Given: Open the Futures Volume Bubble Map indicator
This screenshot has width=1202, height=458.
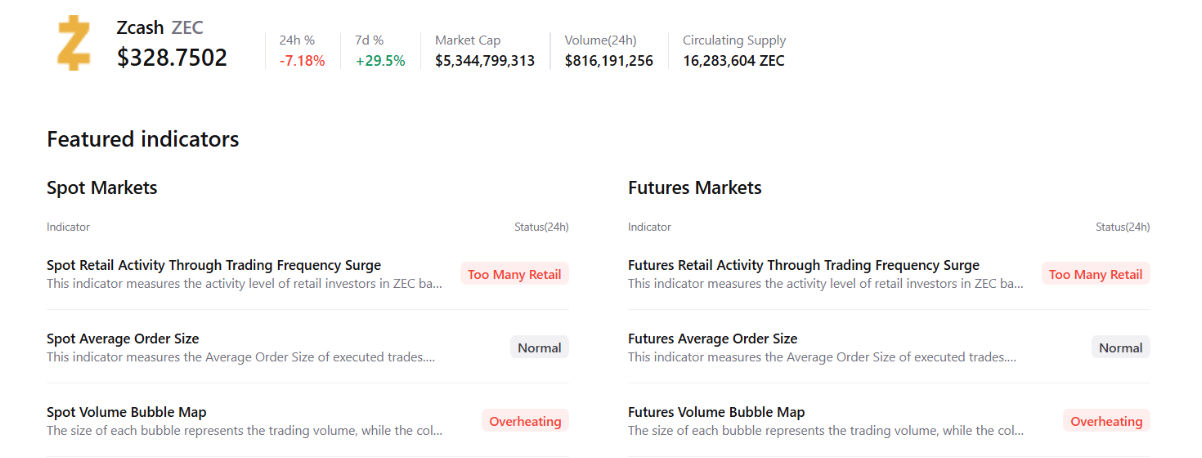Looking at the screenshot, I should tap(716, 412).
